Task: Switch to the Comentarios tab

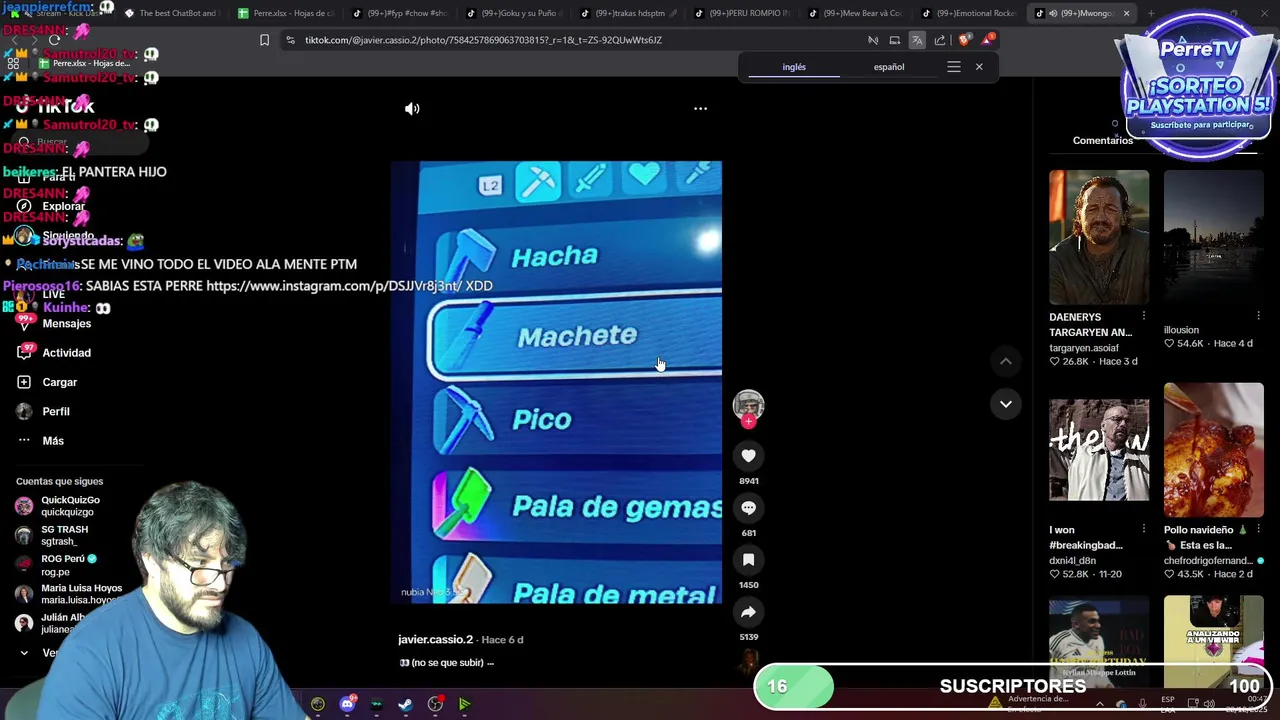Action: [1103, 140]
